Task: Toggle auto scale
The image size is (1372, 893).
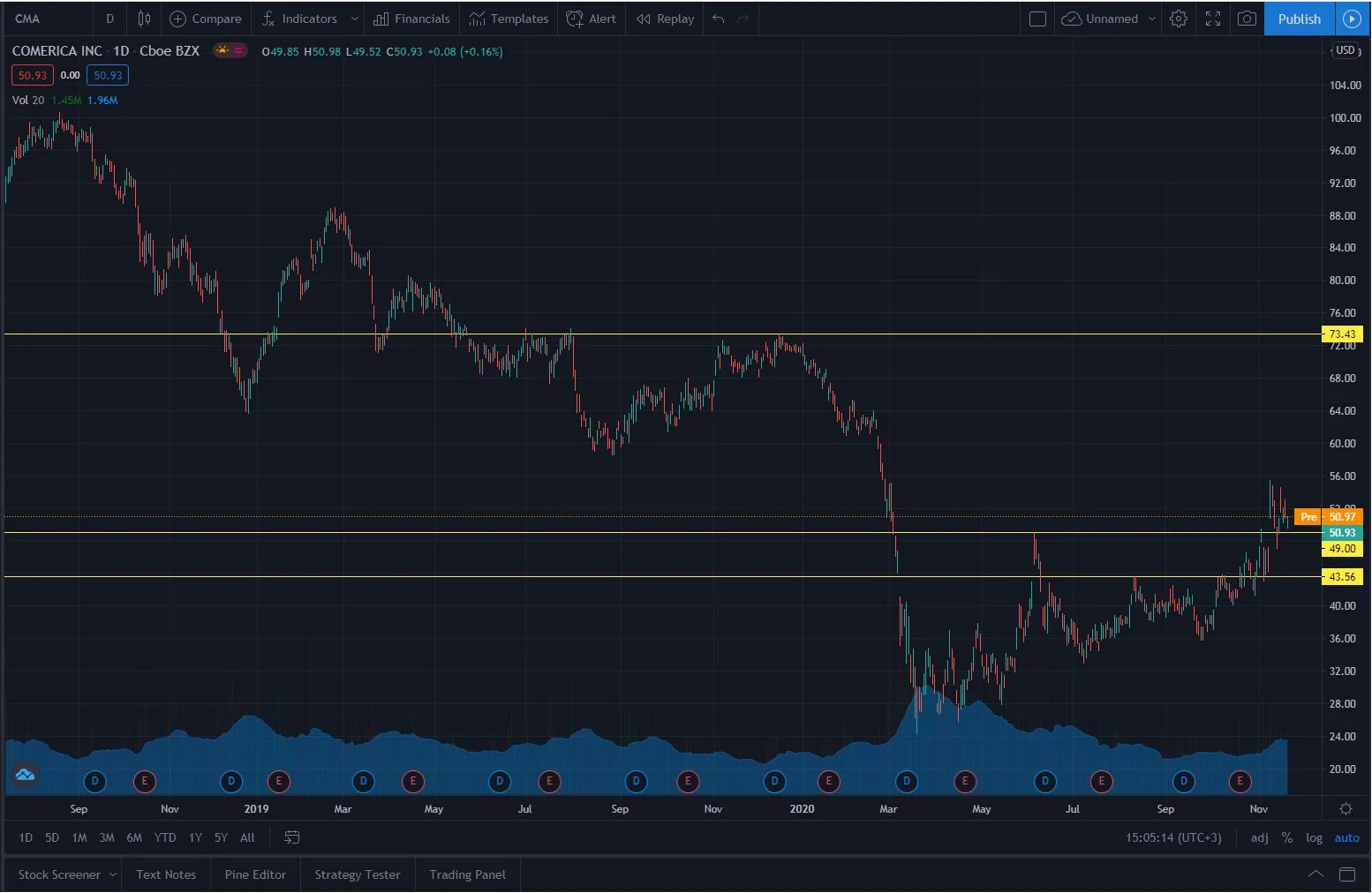Action: click(1346, 837)
